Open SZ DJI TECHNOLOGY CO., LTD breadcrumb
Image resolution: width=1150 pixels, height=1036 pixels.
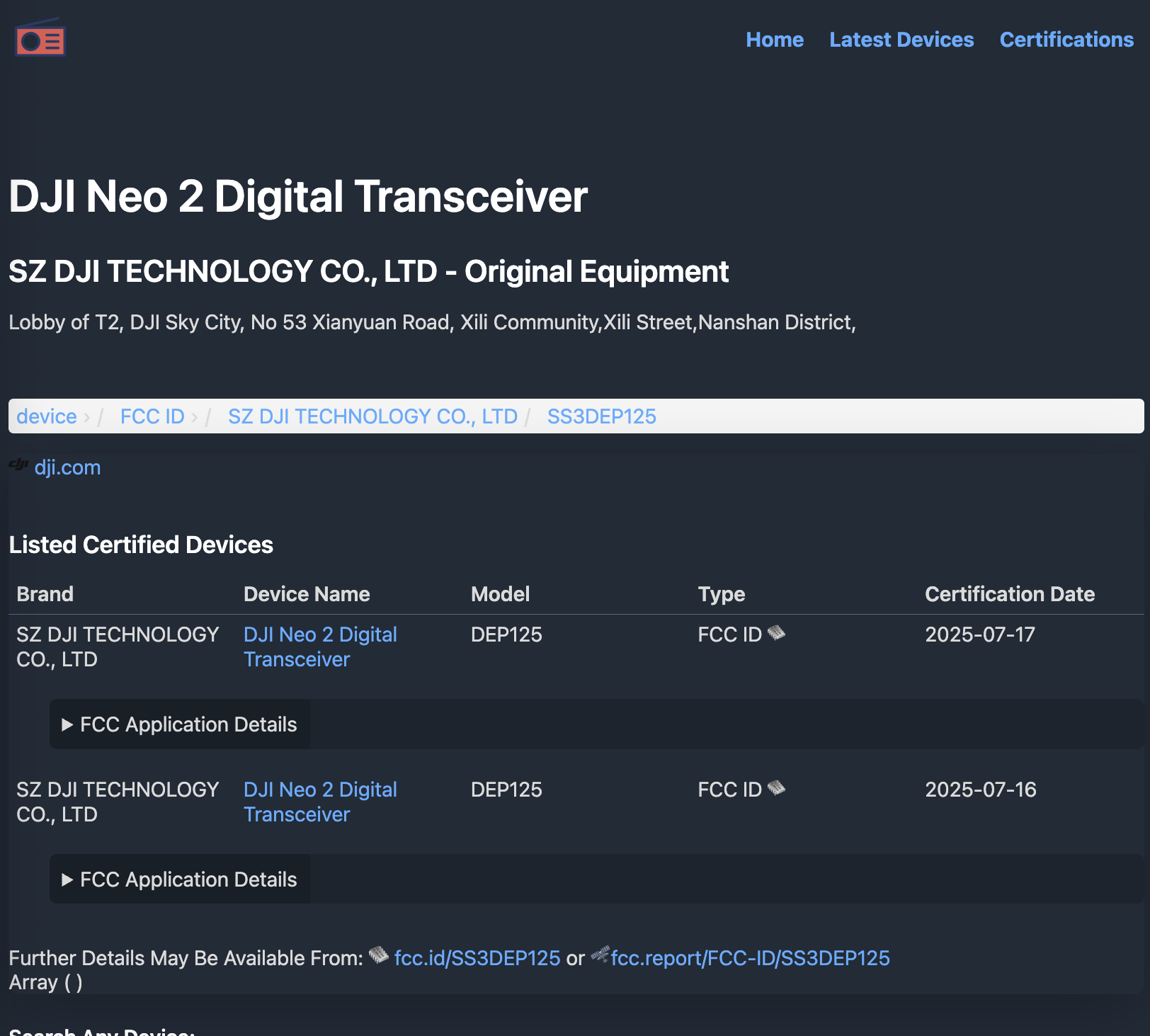click(372, 416)
